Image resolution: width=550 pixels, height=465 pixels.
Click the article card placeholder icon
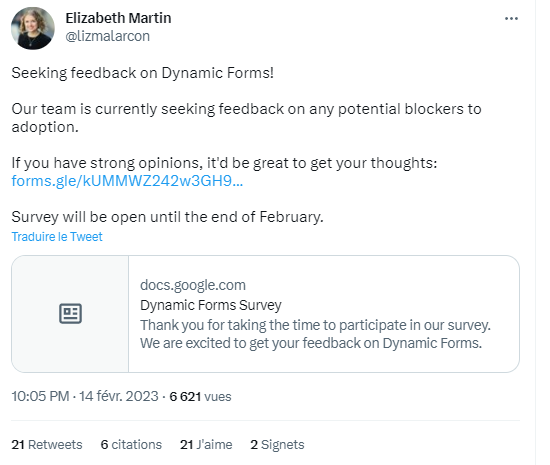coord(70,314)
